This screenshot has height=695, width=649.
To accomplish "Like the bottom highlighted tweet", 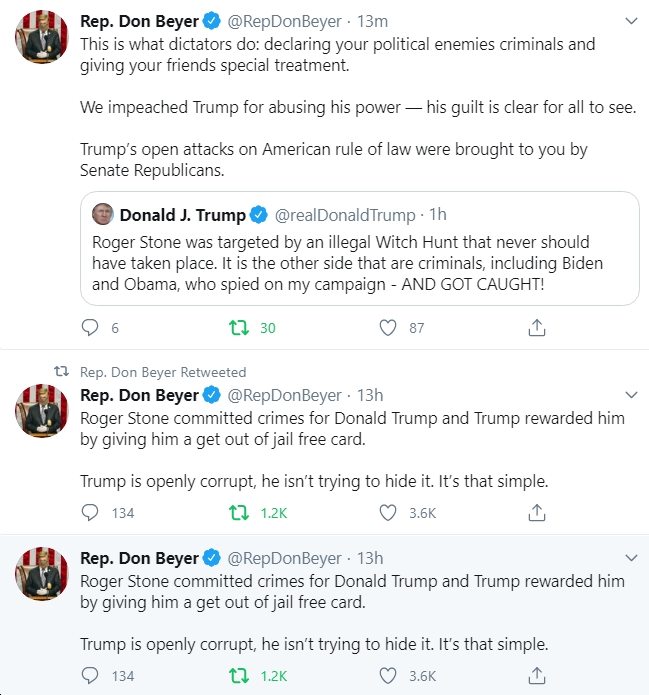I will pyautogui.click(x=388, y=676).
